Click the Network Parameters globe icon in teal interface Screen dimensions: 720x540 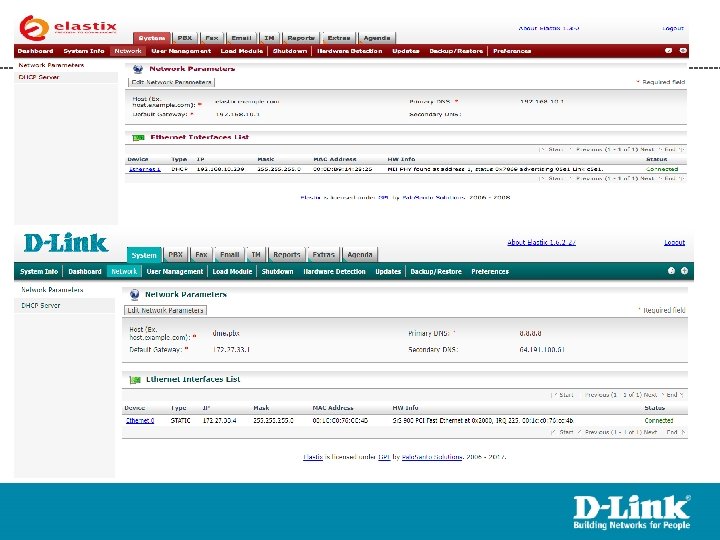click(x=134, y=295)
